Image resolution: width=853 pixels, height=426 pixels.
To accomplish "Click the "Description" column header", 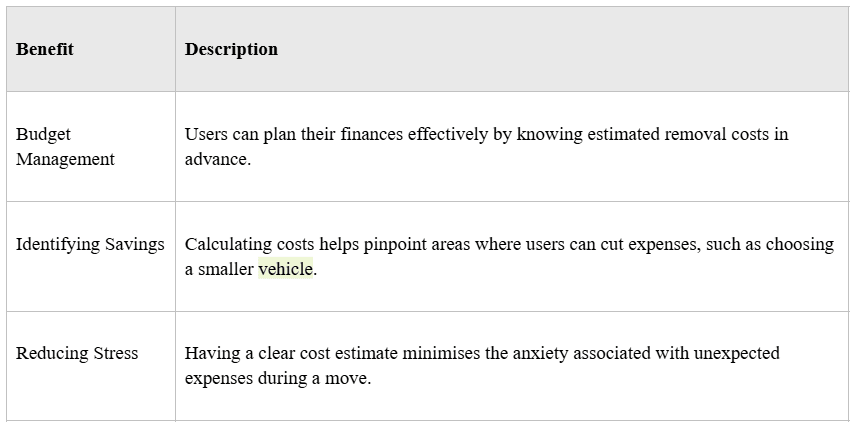I will tap(231, 49).
